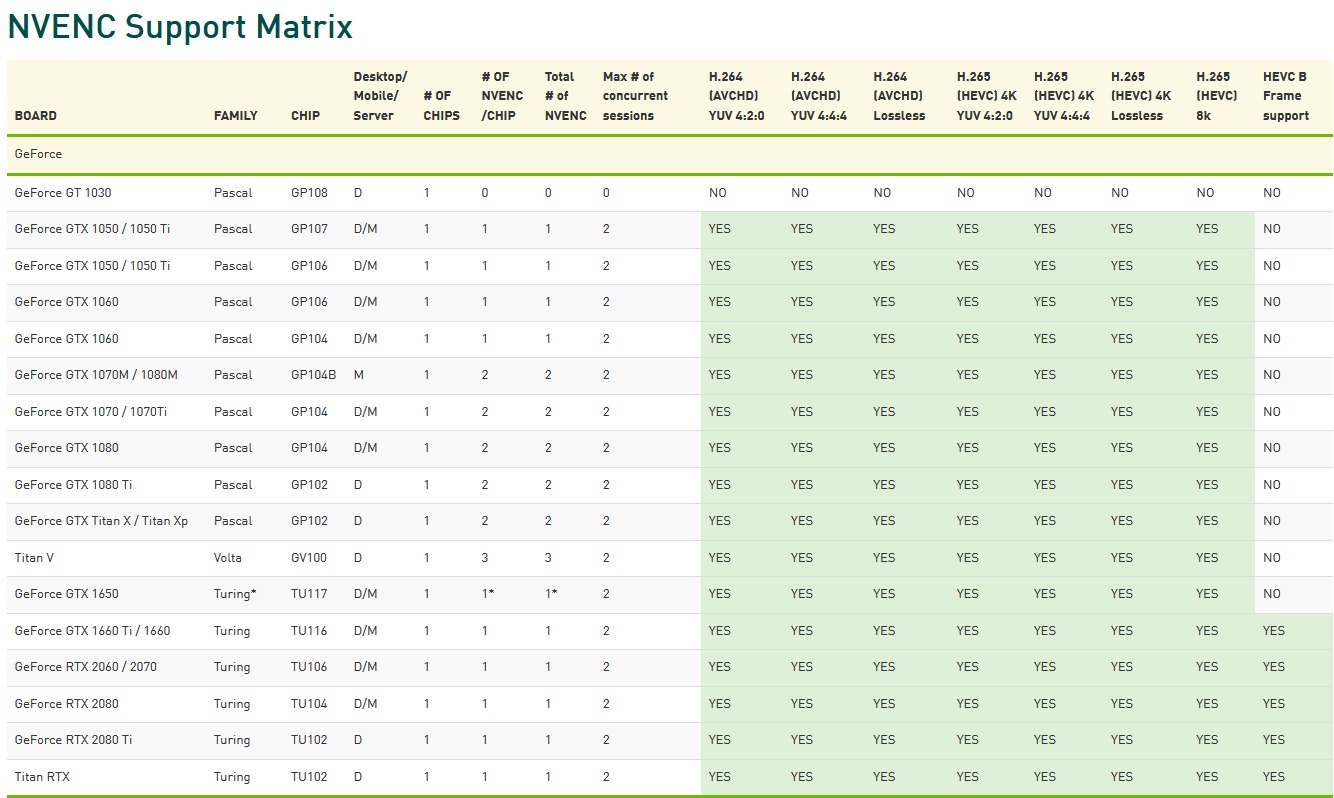Select GTX 1050 / 1050 Ti in GP106 row
This screenshot has width=1334, height=798.
pos(92,266)
